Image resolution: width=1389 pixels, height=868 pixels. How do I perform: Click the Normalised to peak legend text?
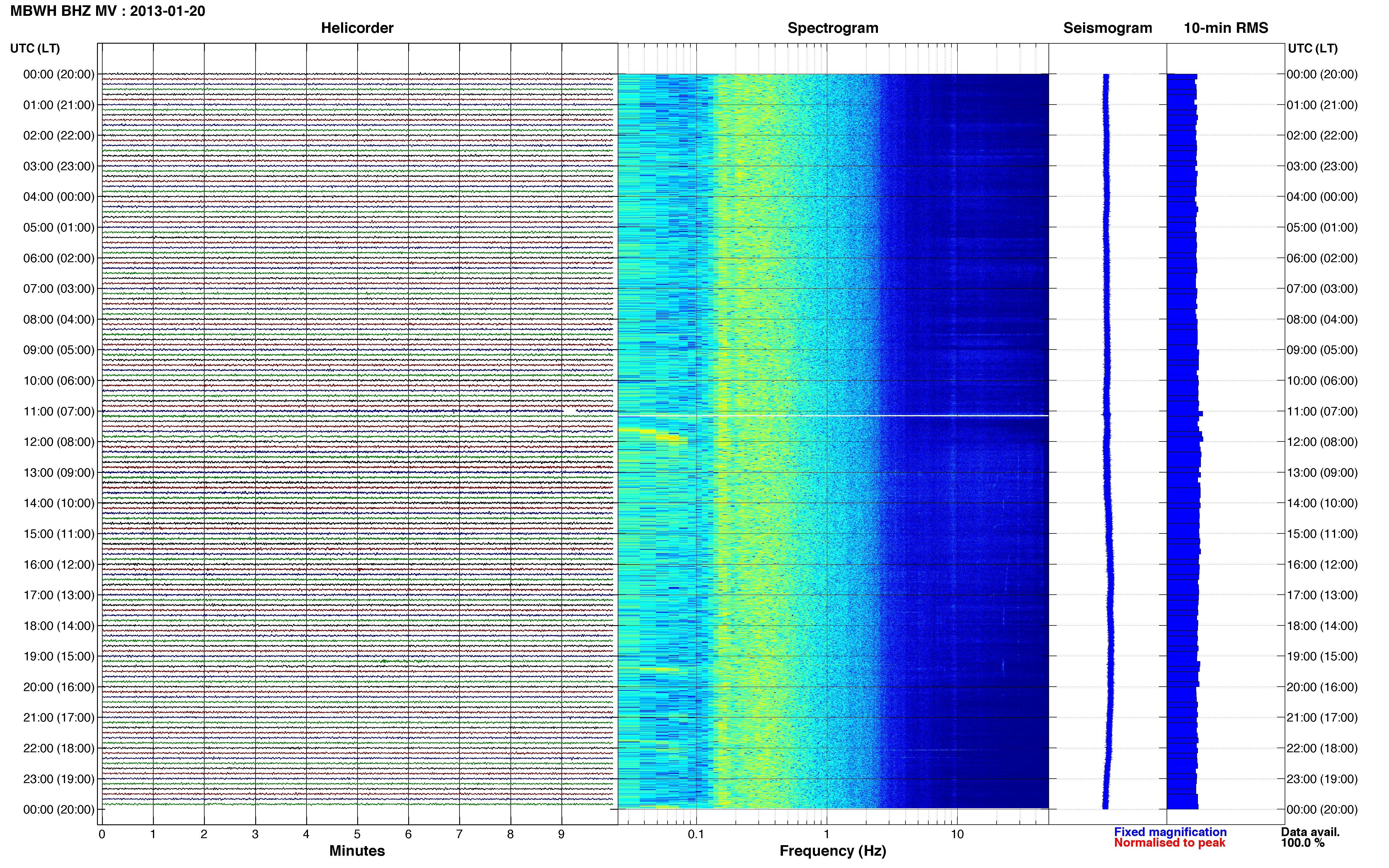point(1170,843)
